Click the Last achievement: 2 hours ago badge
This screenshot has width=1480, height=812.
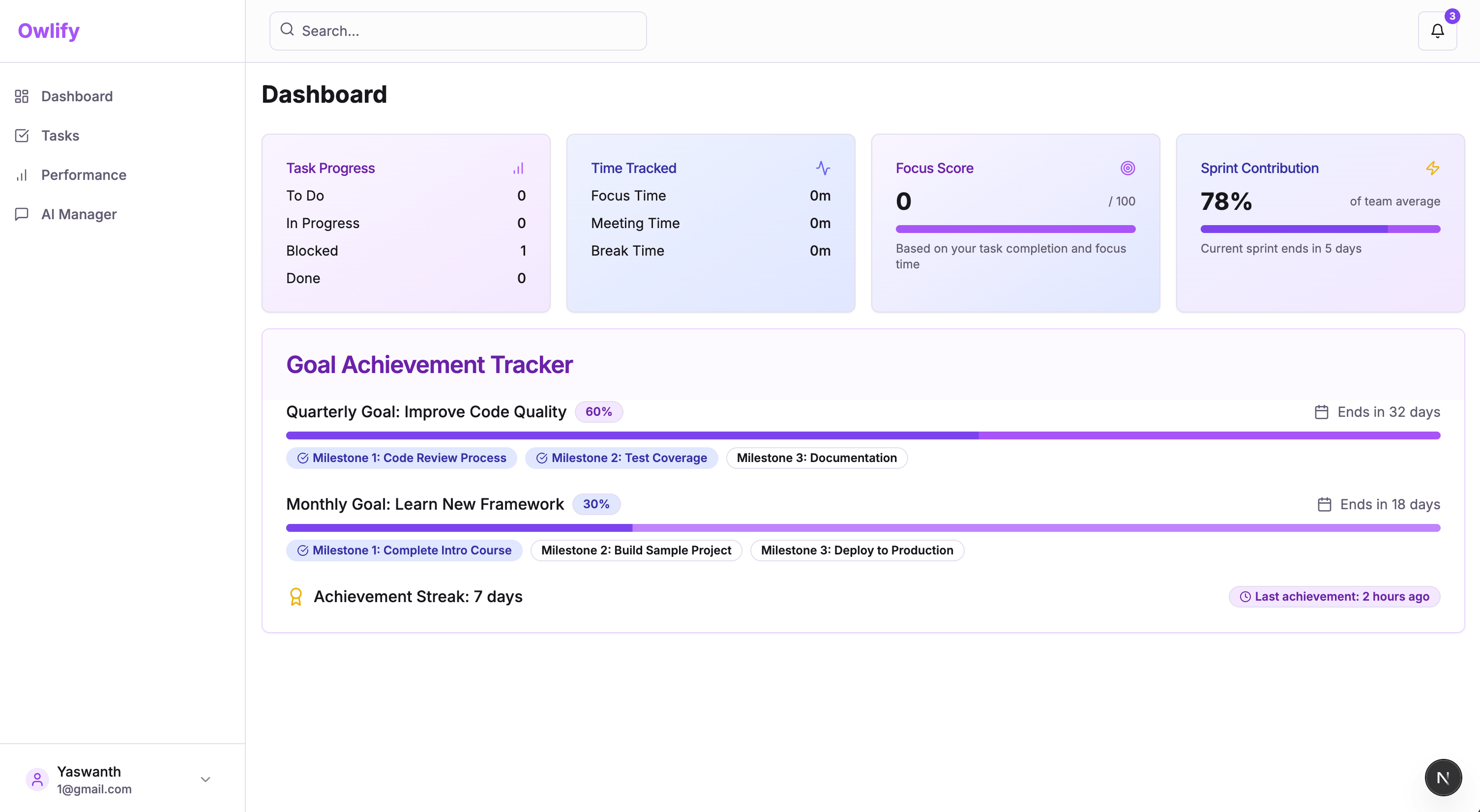pyautogui.click(x=1334, y=597)
